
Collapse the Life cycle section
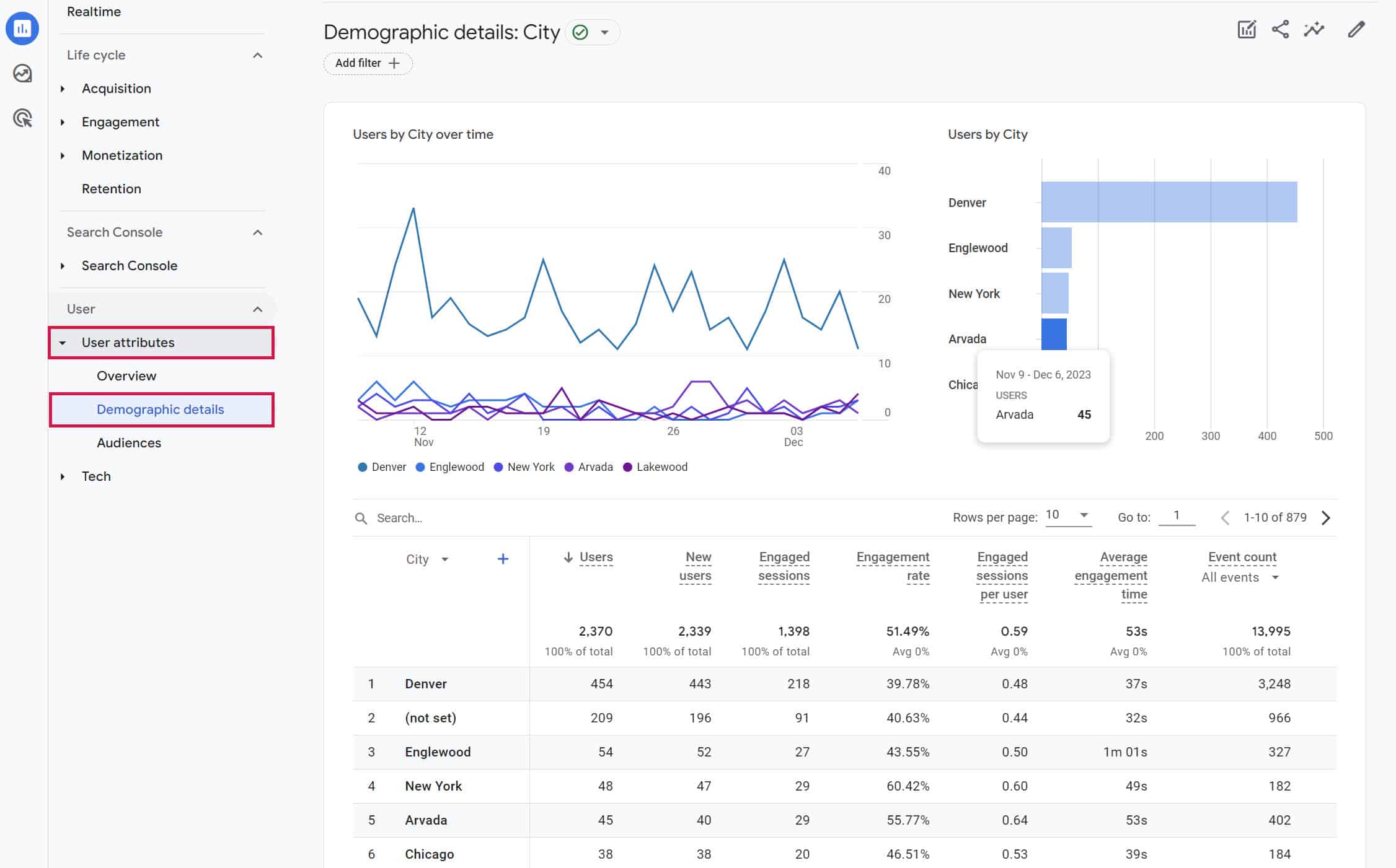point(258,56)
